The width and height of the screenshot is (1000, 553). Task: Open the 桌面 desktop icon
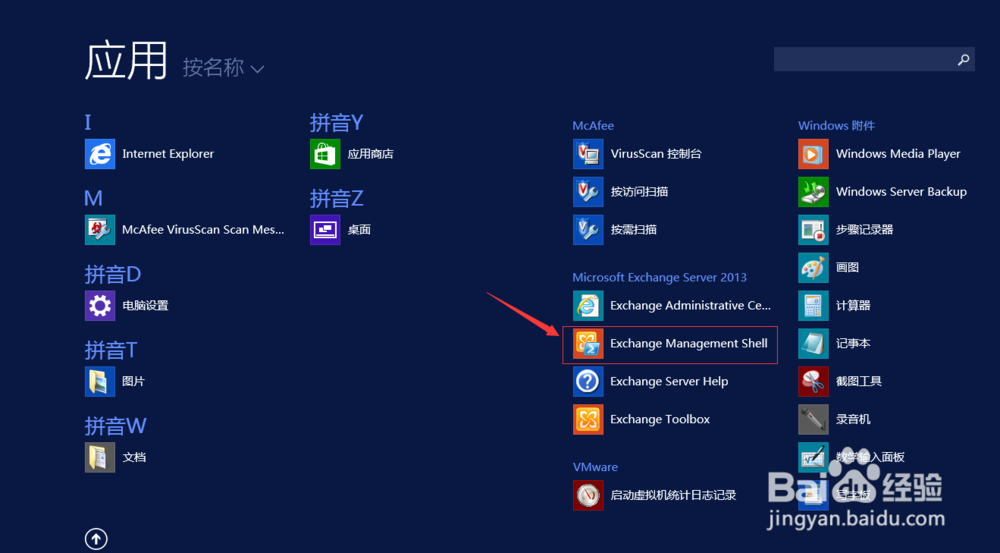(x=325, y=230)
